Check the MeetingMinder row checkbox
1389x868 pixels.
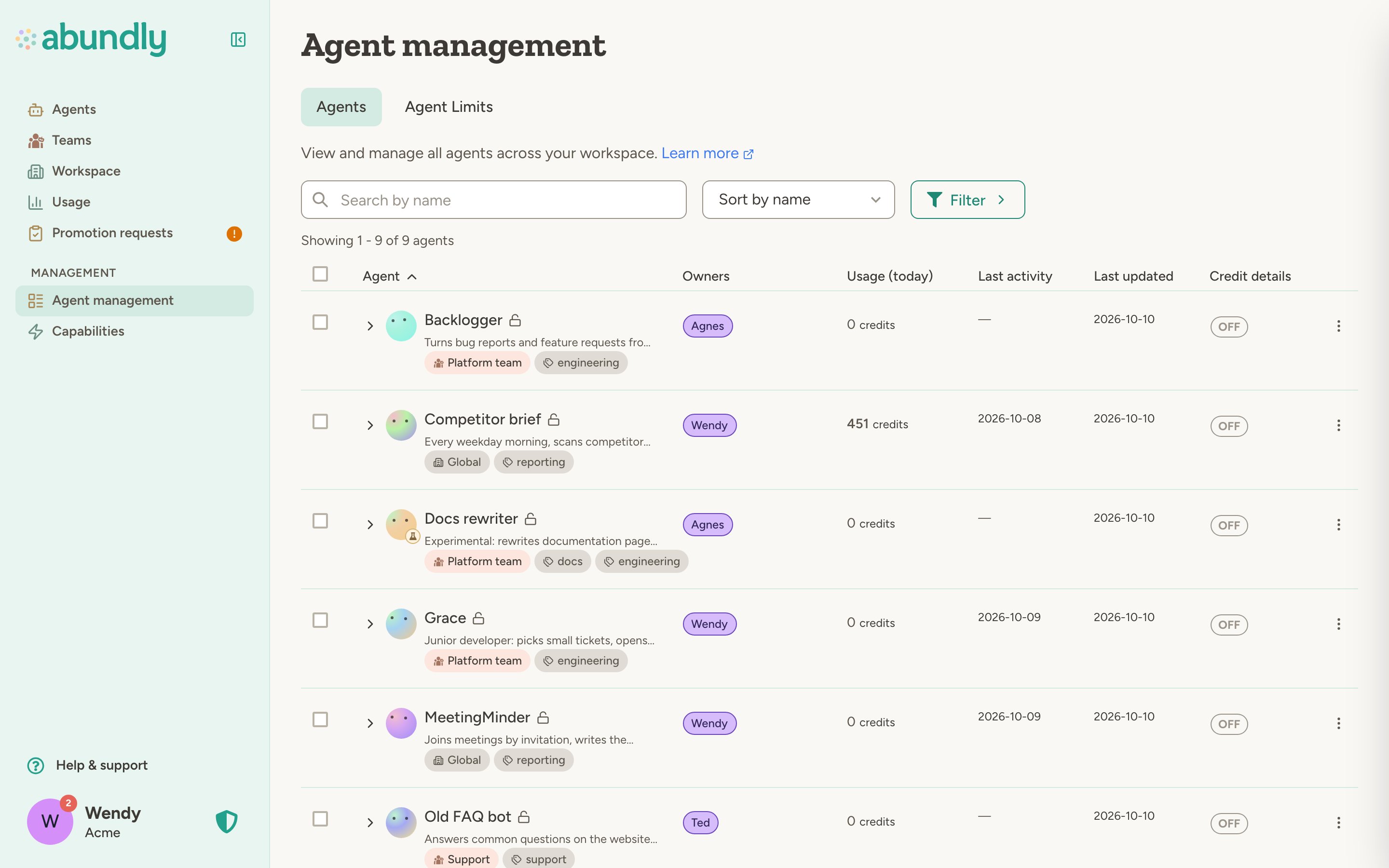coord(320,719)
